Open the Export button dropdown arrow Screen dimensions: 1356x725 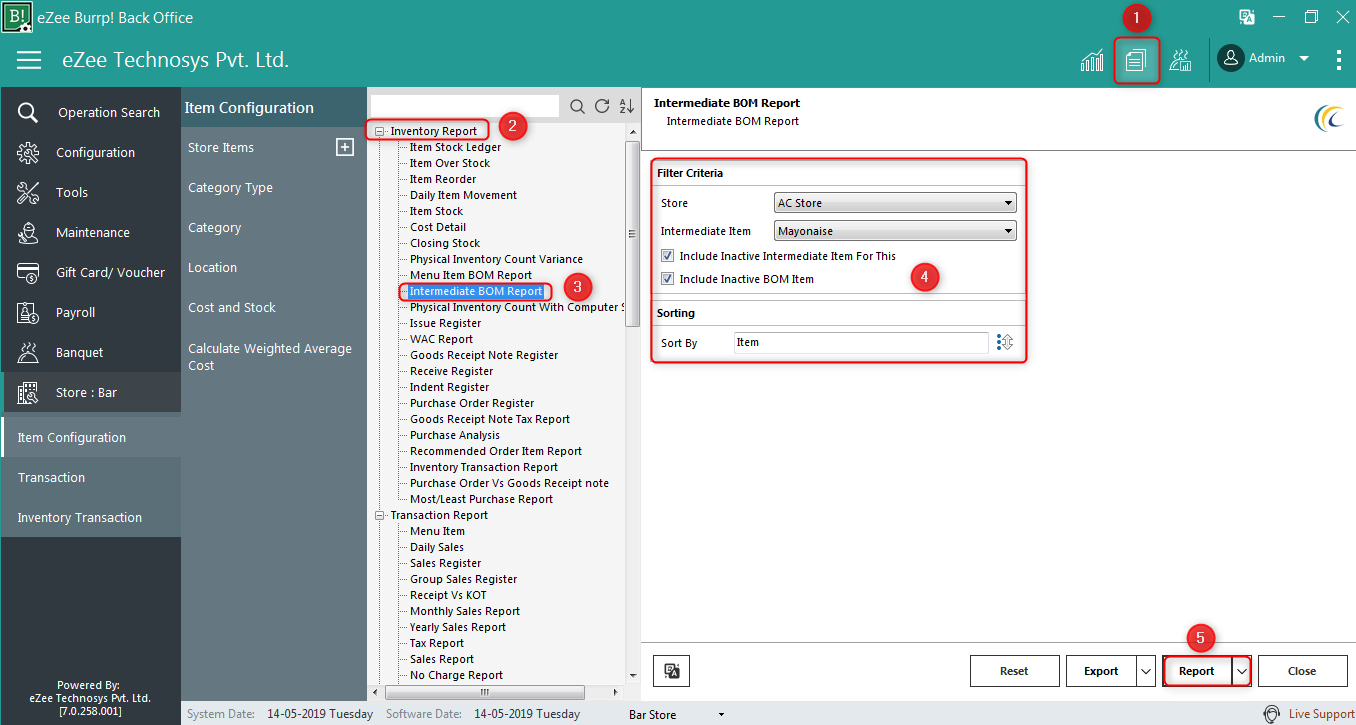[x=1146, y=671]
